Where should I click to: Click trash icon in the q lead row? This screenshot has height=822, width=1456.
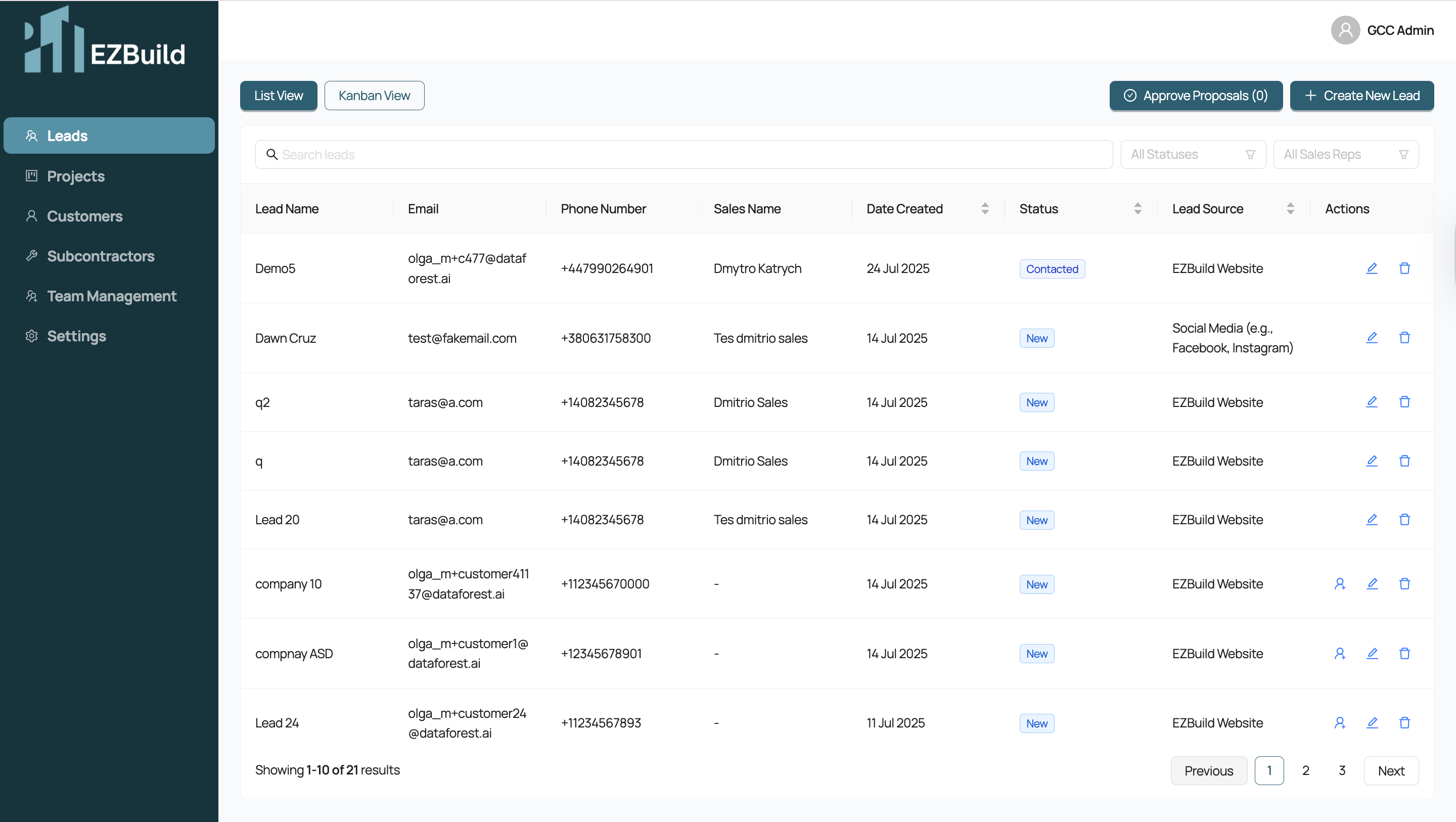[1404, 461]
